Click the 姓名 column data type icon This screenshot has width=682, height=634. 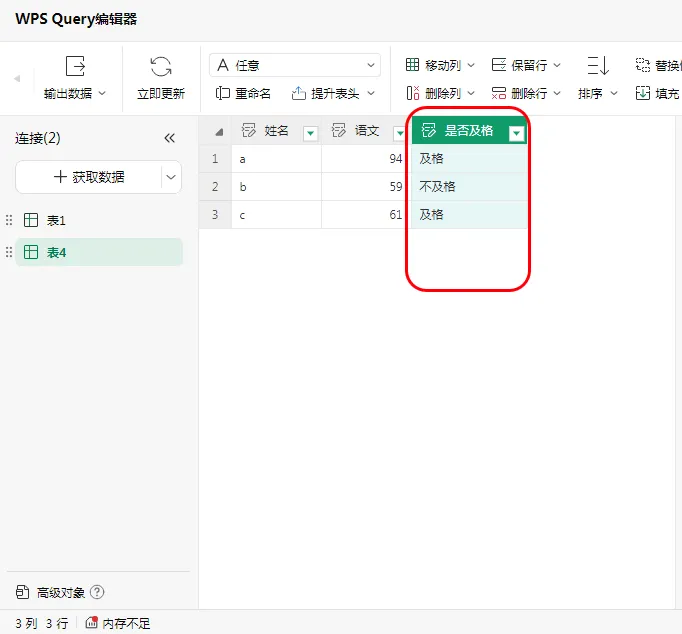(x=249, y=130)
